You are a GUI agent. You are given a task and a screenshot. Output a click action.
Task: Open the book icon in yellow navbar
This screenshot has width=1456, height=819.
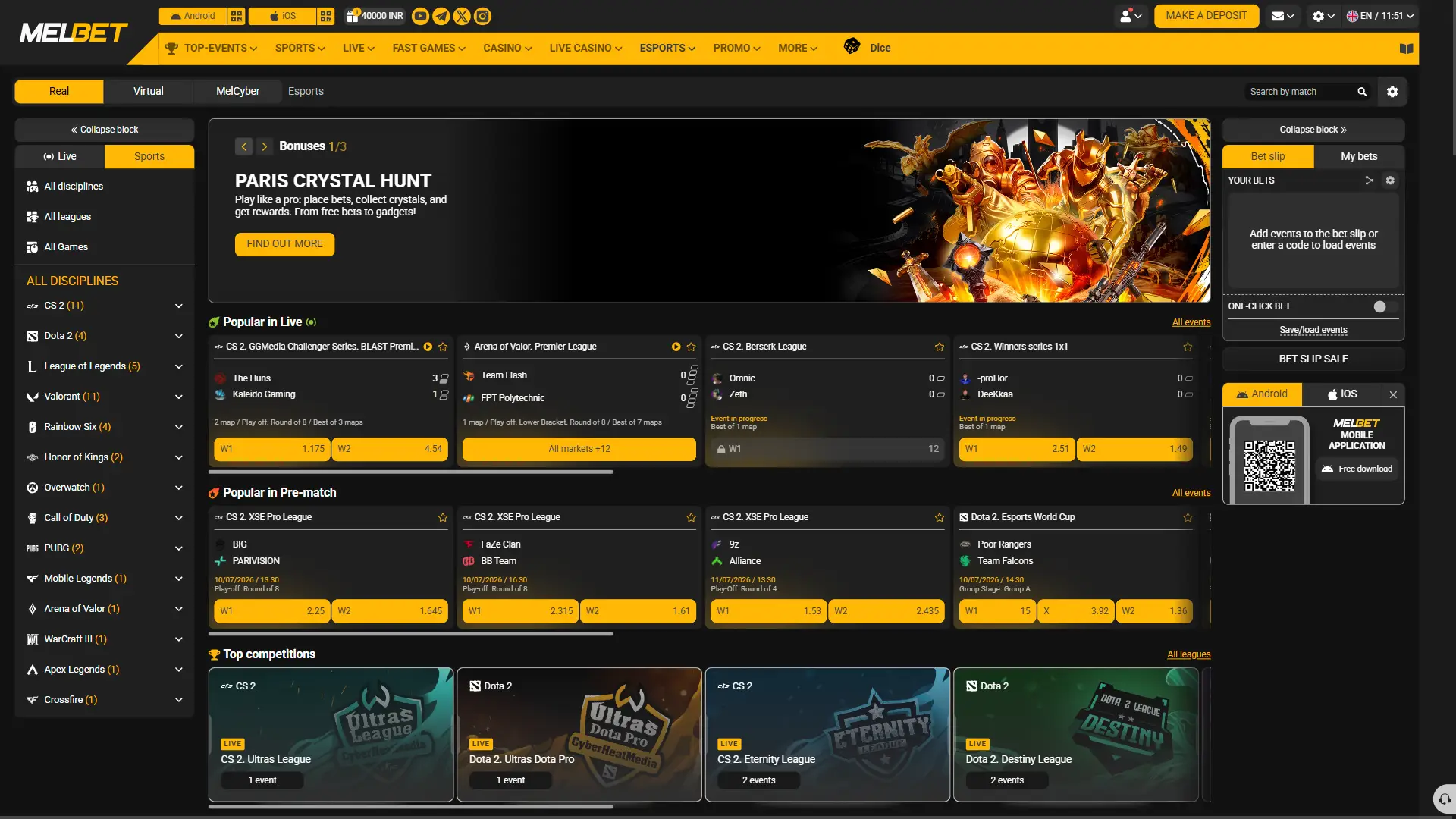pyautogui.click(x=1406, y=49)
